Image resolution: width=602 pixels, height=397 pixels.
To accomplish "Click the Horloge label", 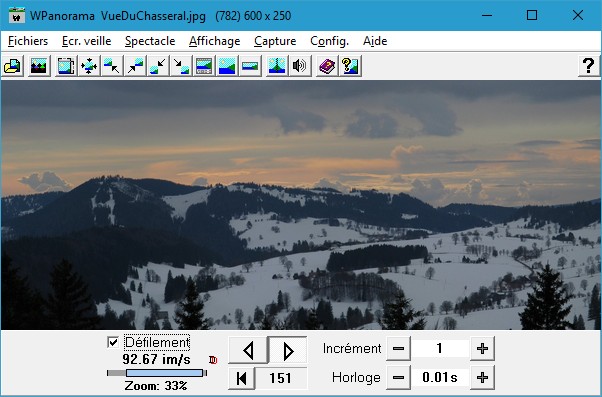I will click(356, 378).
